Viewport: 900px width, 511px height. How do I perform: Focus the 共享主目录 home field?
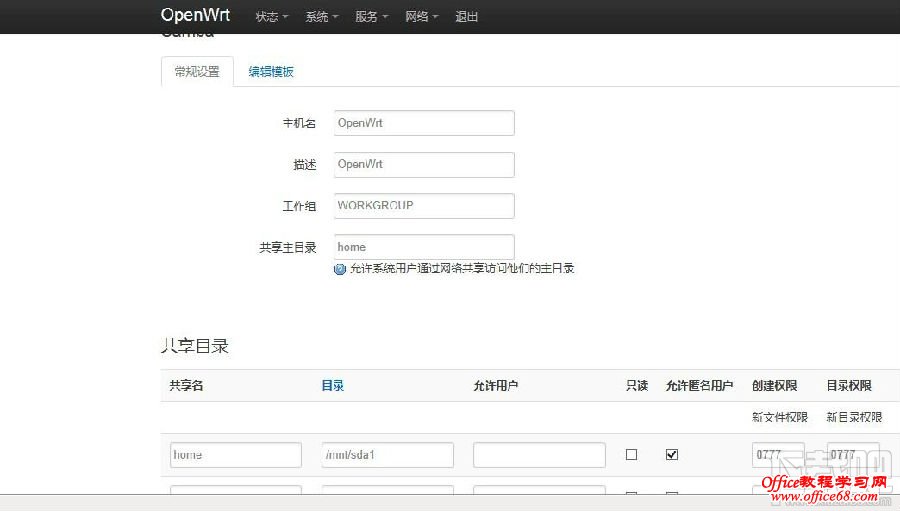pos(424,247)
